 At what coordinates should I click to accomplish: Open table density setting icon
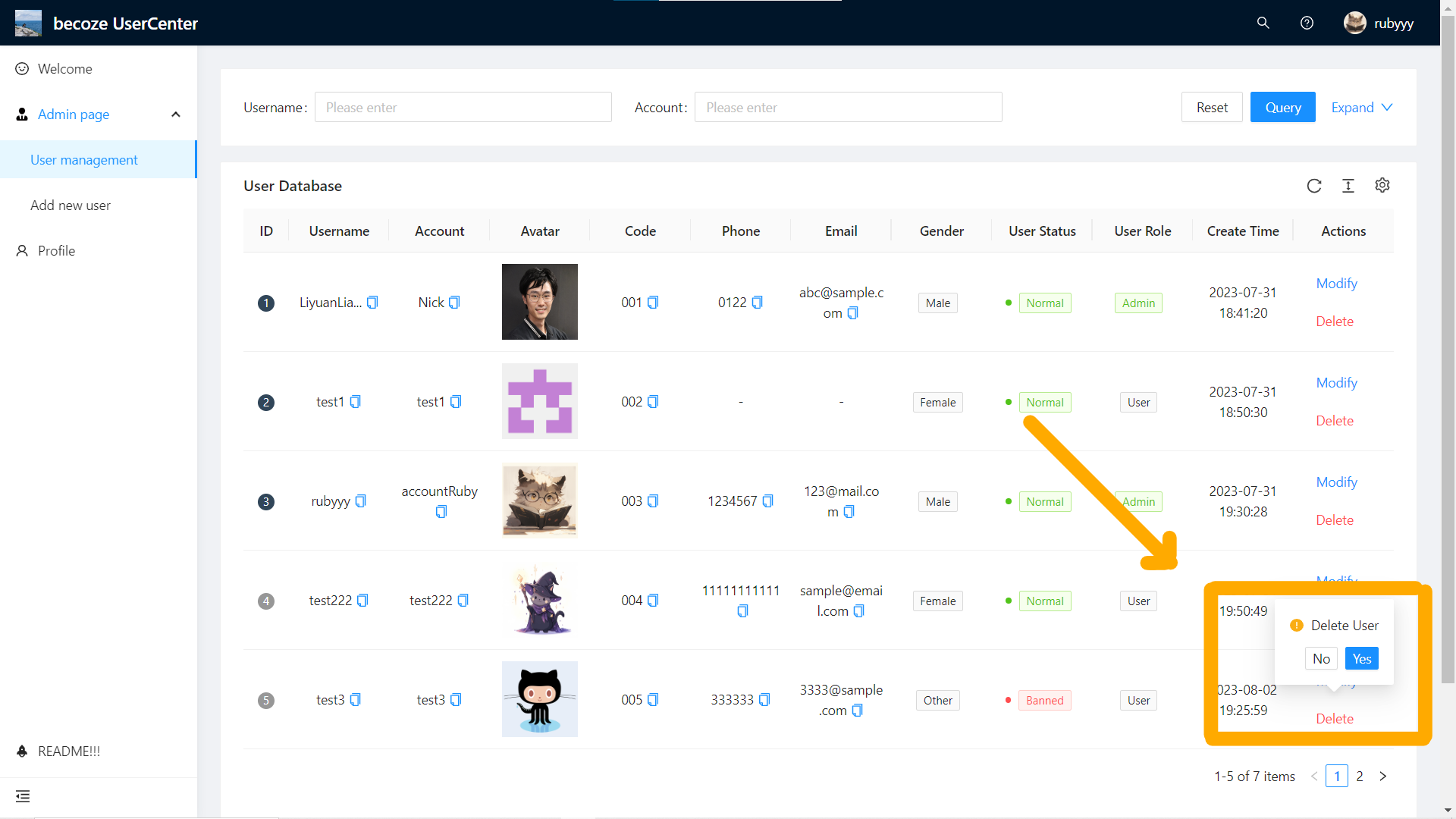coord(1348,186)
